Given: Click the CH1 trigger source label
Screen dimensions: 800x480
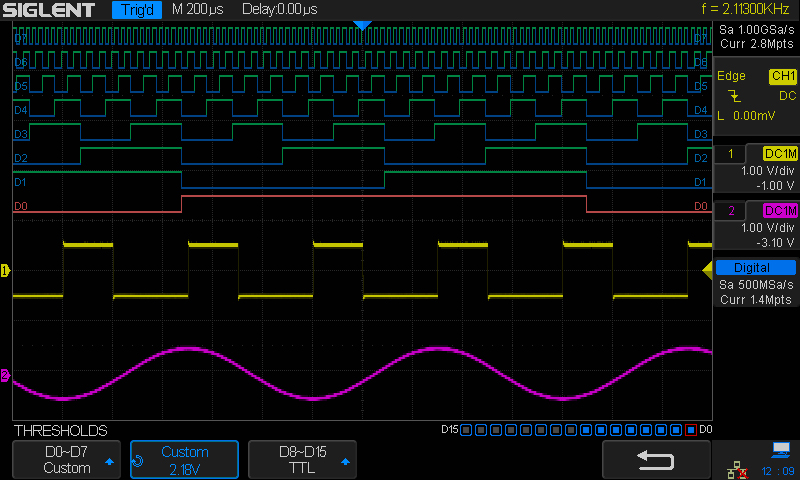Looking at the screenshot, I should click(x=783, y=76).
